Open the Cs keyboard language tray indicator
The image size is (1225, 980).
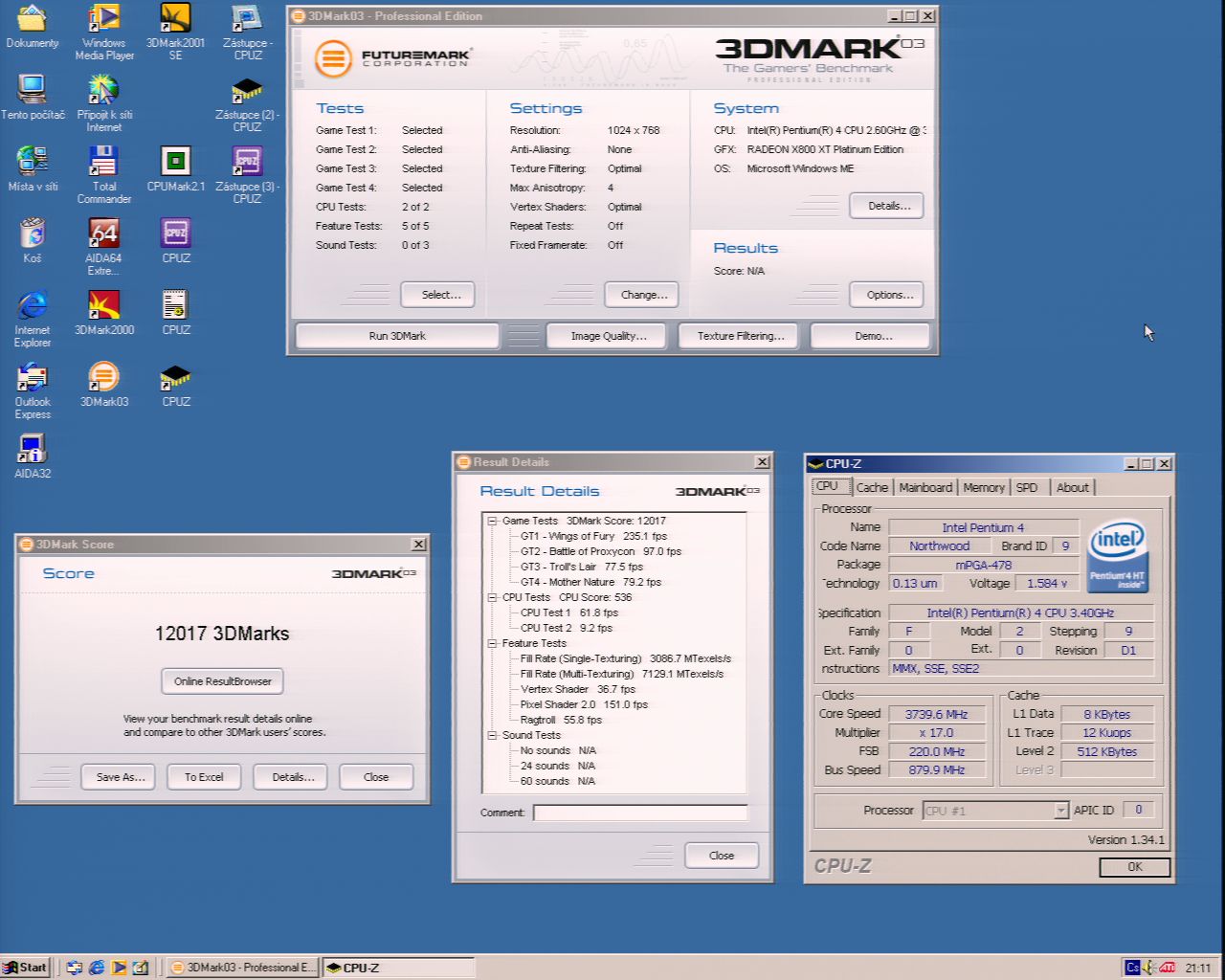tap(1132, 968)
